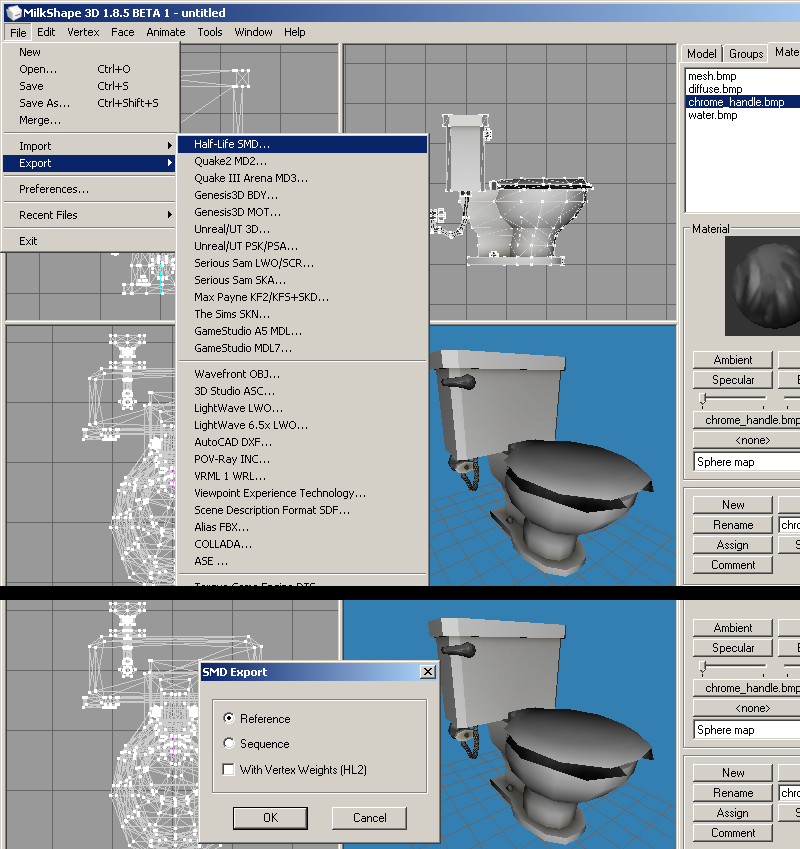The width and height of the screenshot is (800, 849).
Task: Select the Reference radio button
Action: pos(229,719)
